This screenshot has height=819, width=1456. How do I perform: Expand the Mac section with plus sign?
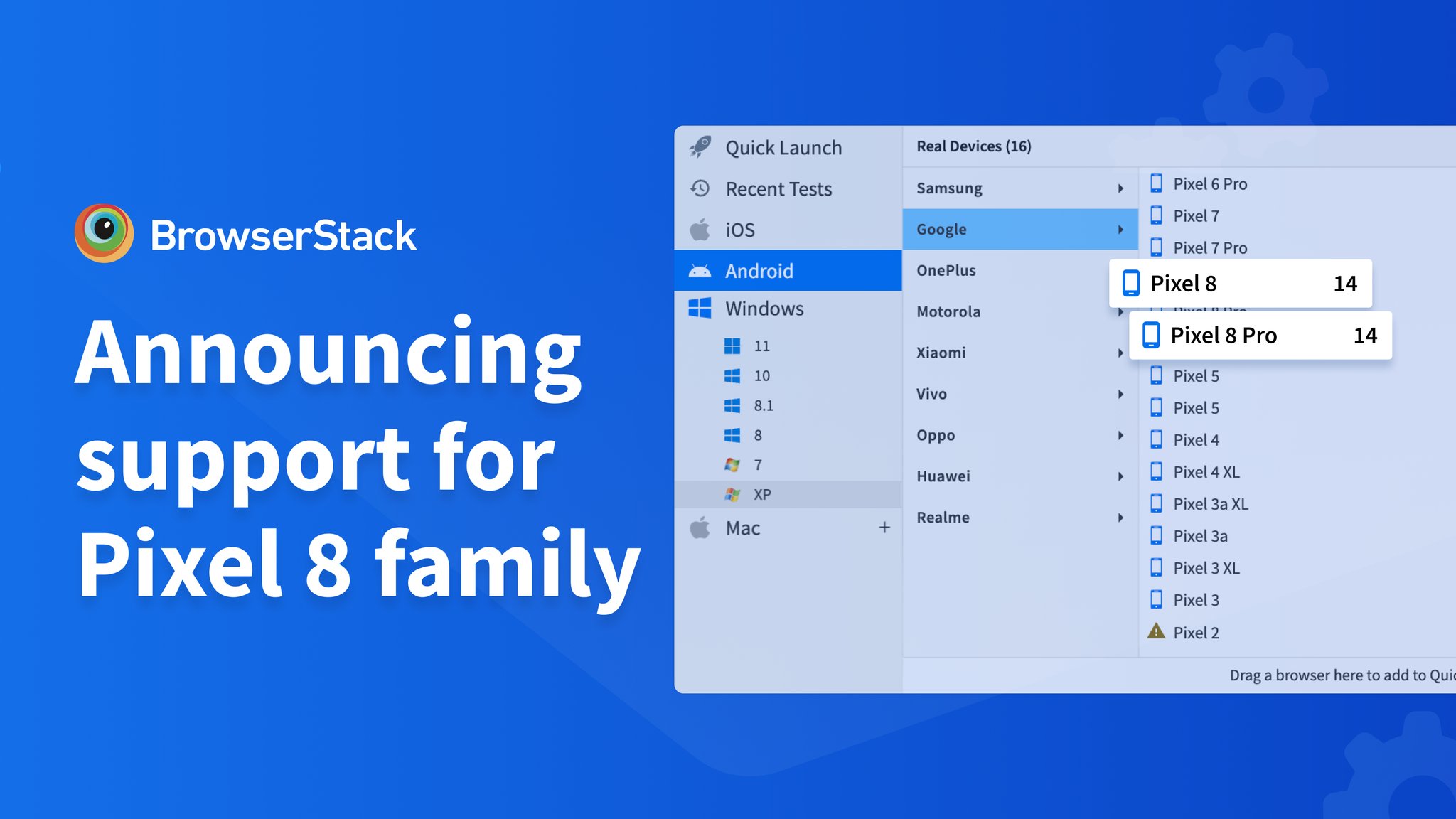[884, 528]
